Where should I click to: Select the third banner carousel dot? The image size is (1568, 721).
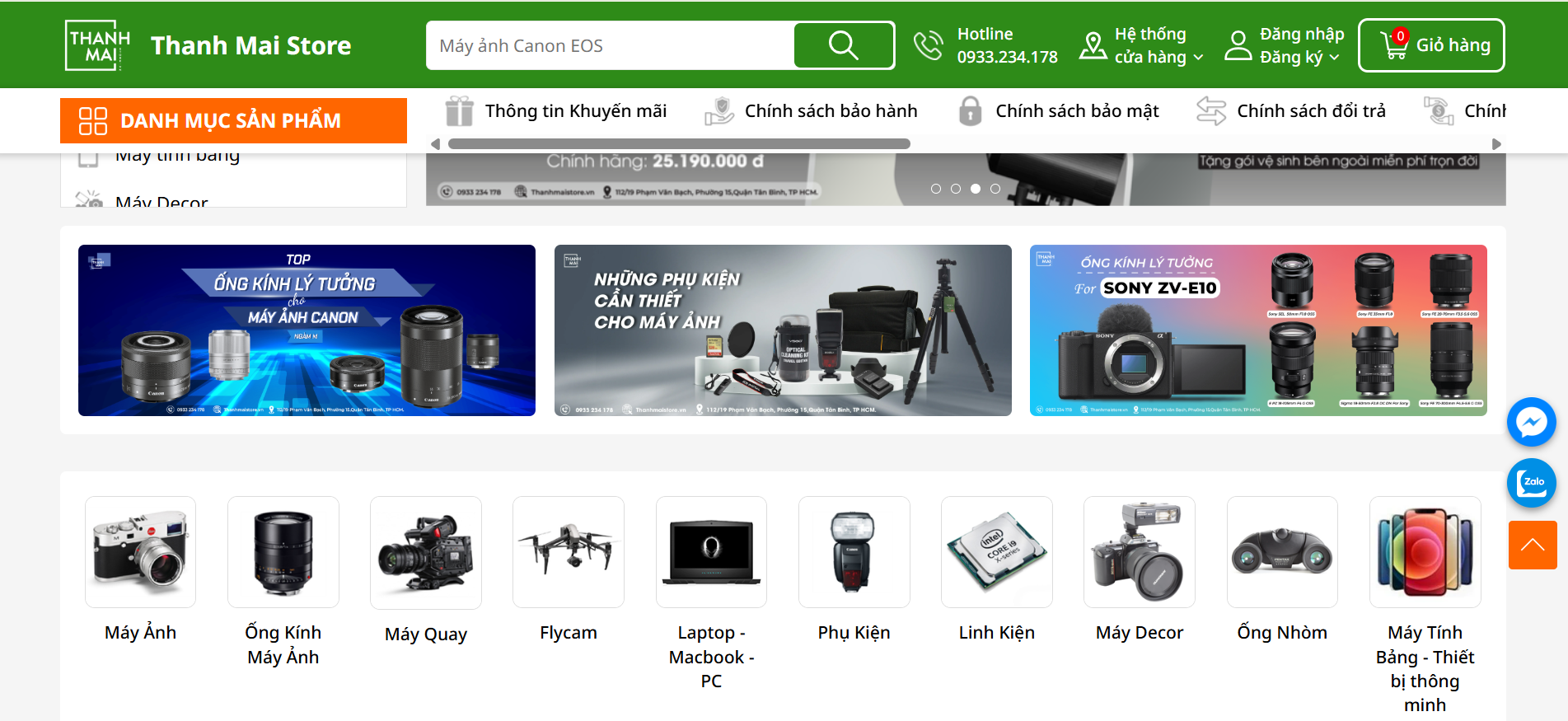pyautogui.click(x=976, y=189)
